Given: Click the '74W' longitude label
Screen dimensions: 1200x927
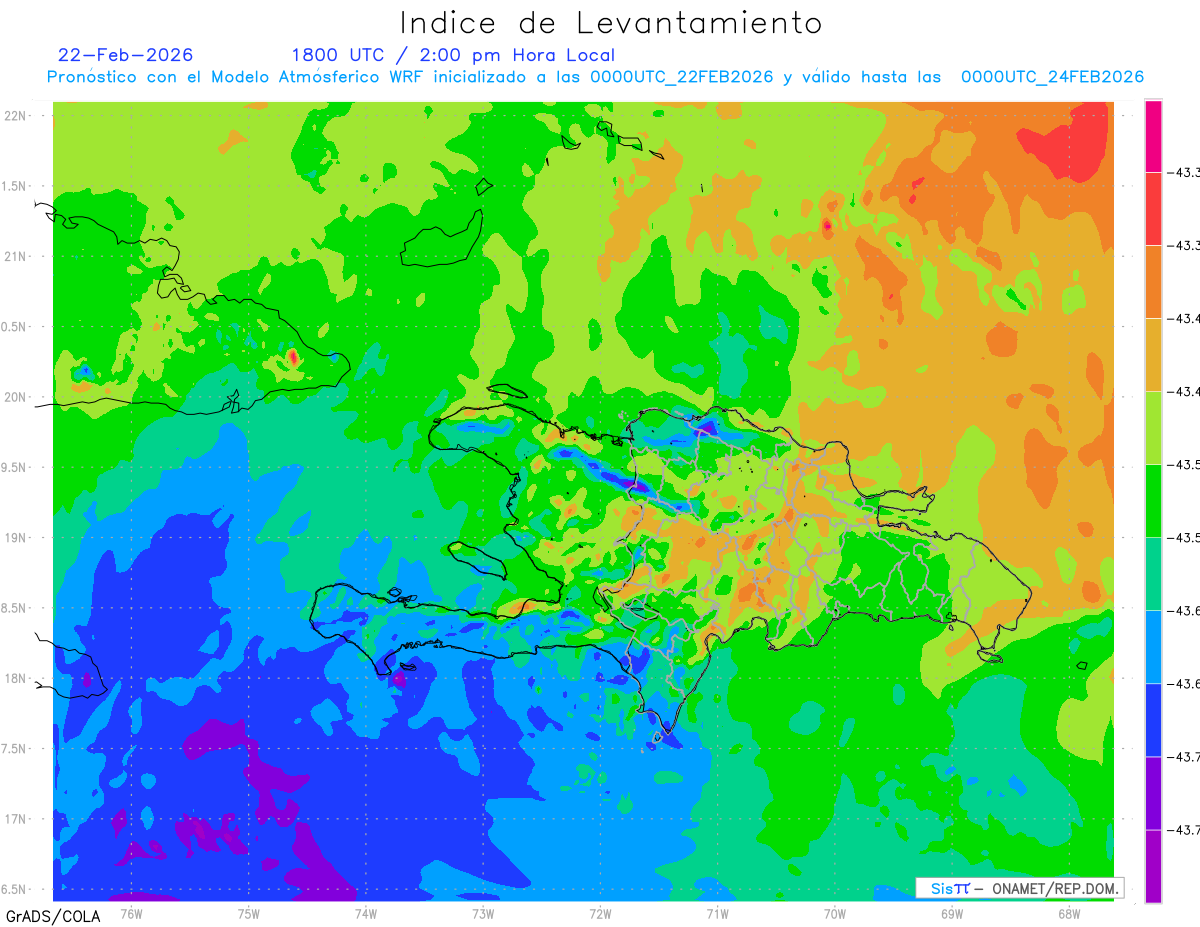Looking at the screenshot, I should click(x=366, y=913).
